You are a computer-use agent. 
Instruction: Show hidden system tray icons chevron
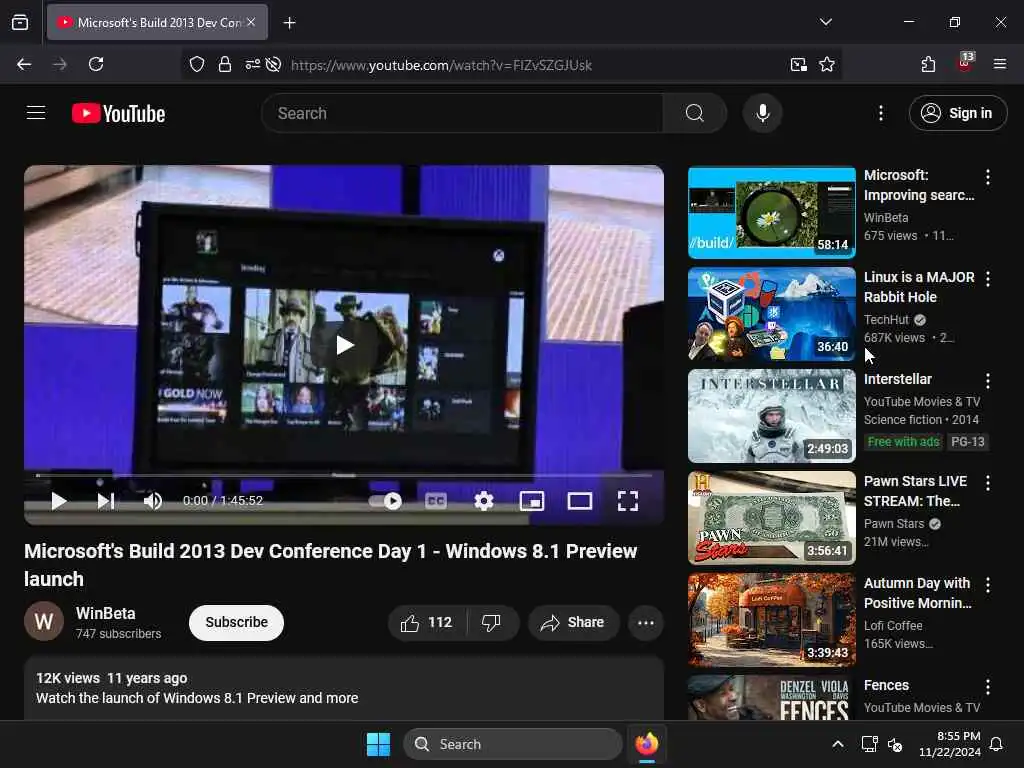[837, 744]
